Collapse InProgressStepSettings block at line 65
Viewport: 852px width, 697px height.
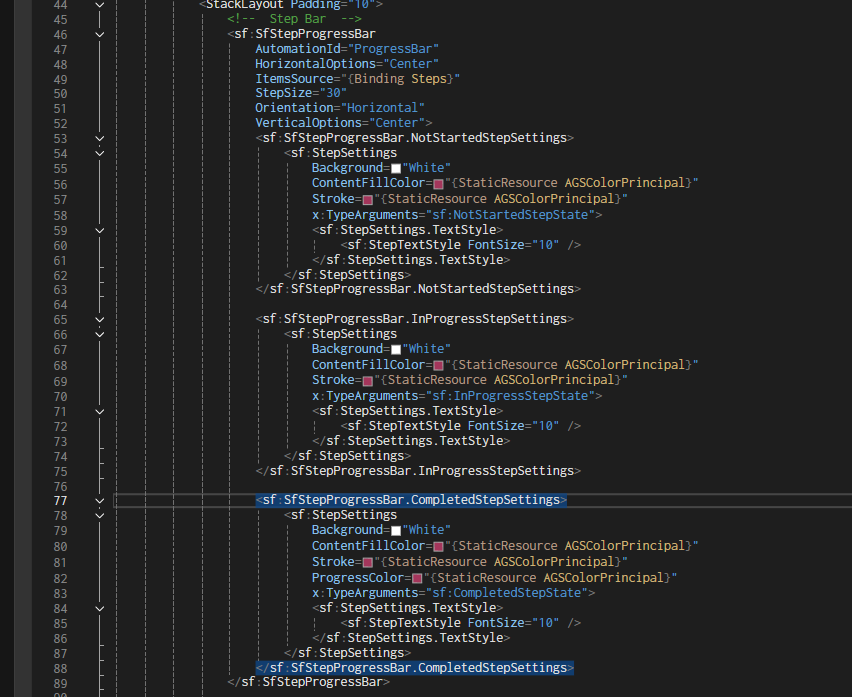(99, 319)
